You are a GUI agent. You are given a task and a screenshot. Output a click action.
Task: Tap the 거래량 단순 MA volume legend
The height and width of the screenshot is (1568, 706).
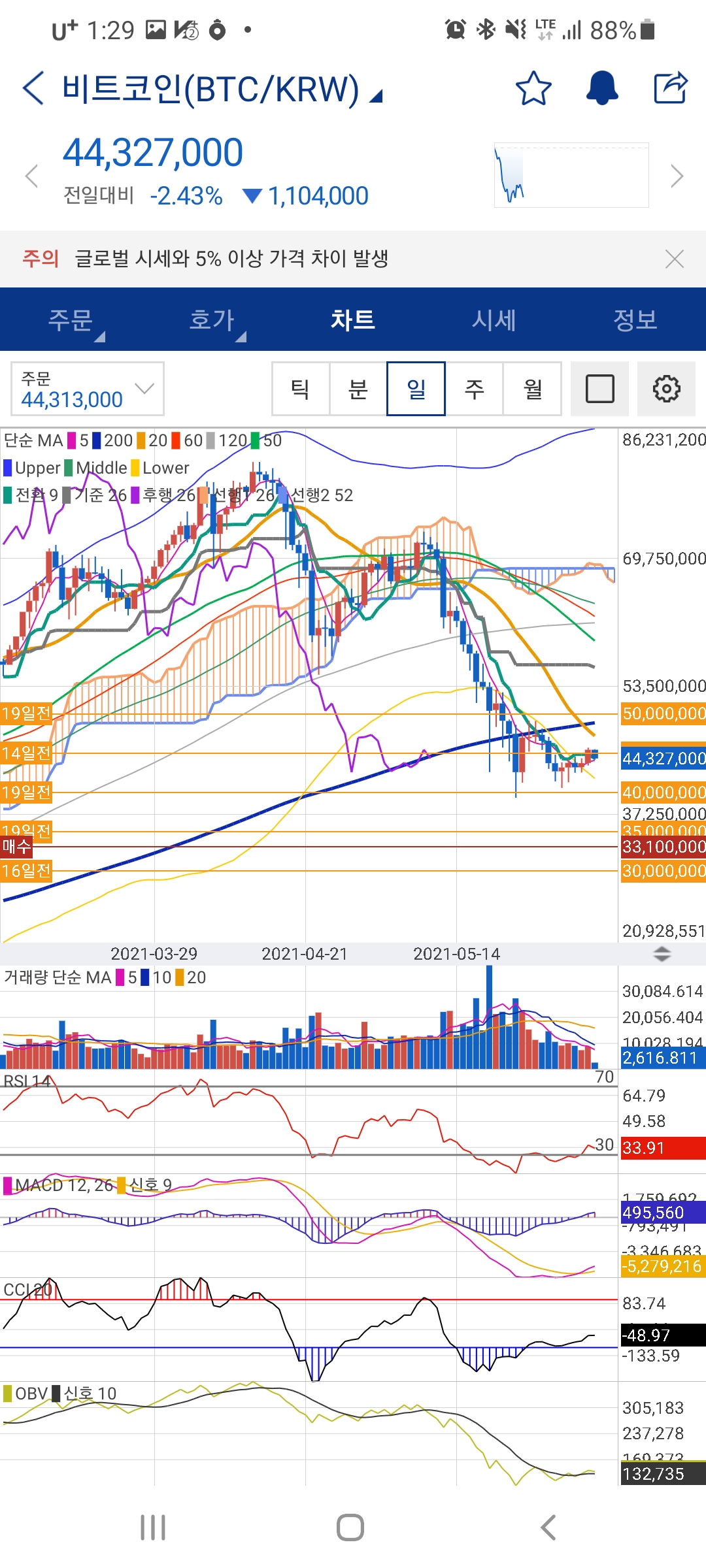click(58, 977)
